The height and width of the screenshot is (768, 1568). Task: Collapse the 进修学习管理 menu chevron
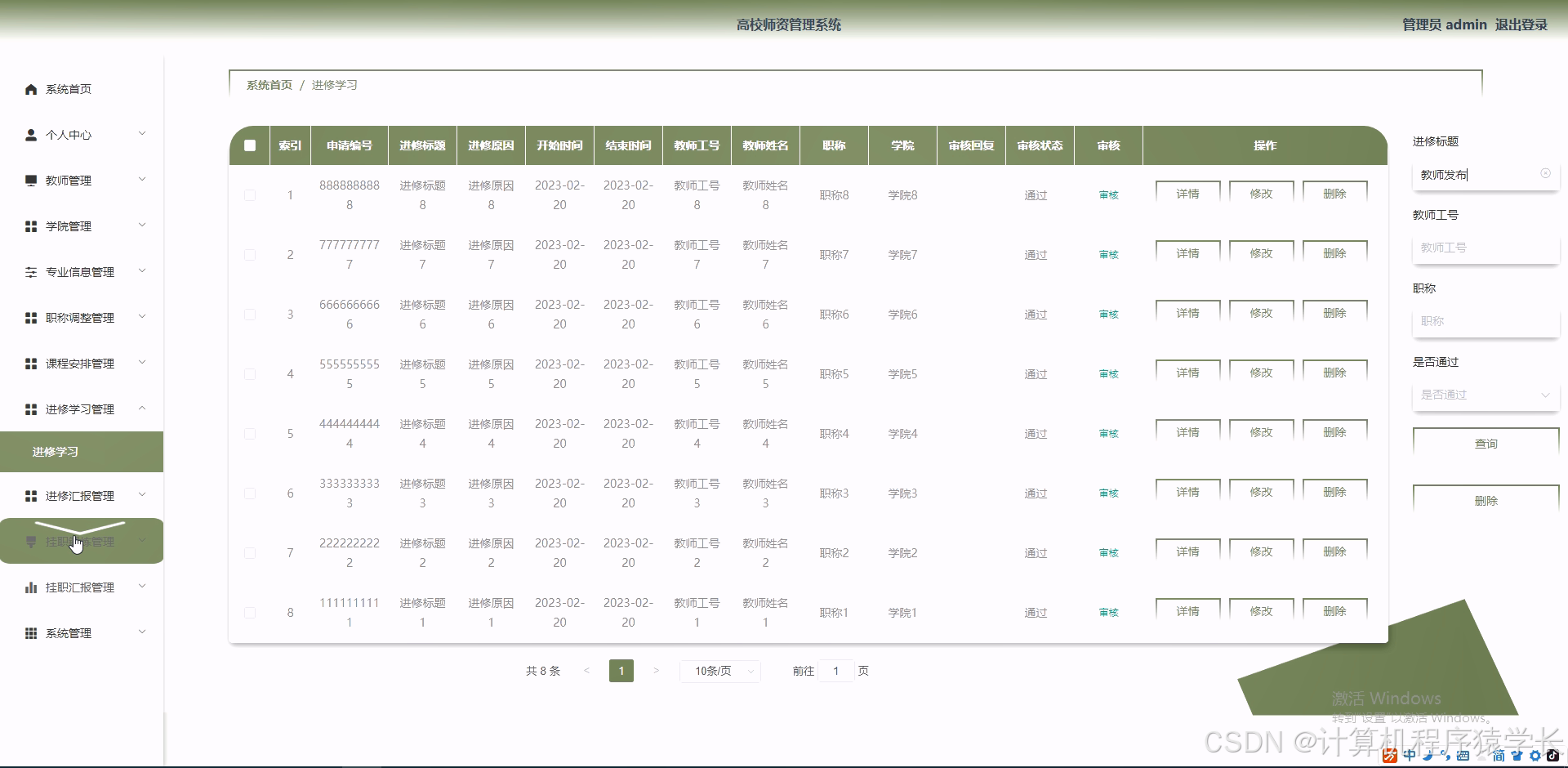[x=142, y=409]
